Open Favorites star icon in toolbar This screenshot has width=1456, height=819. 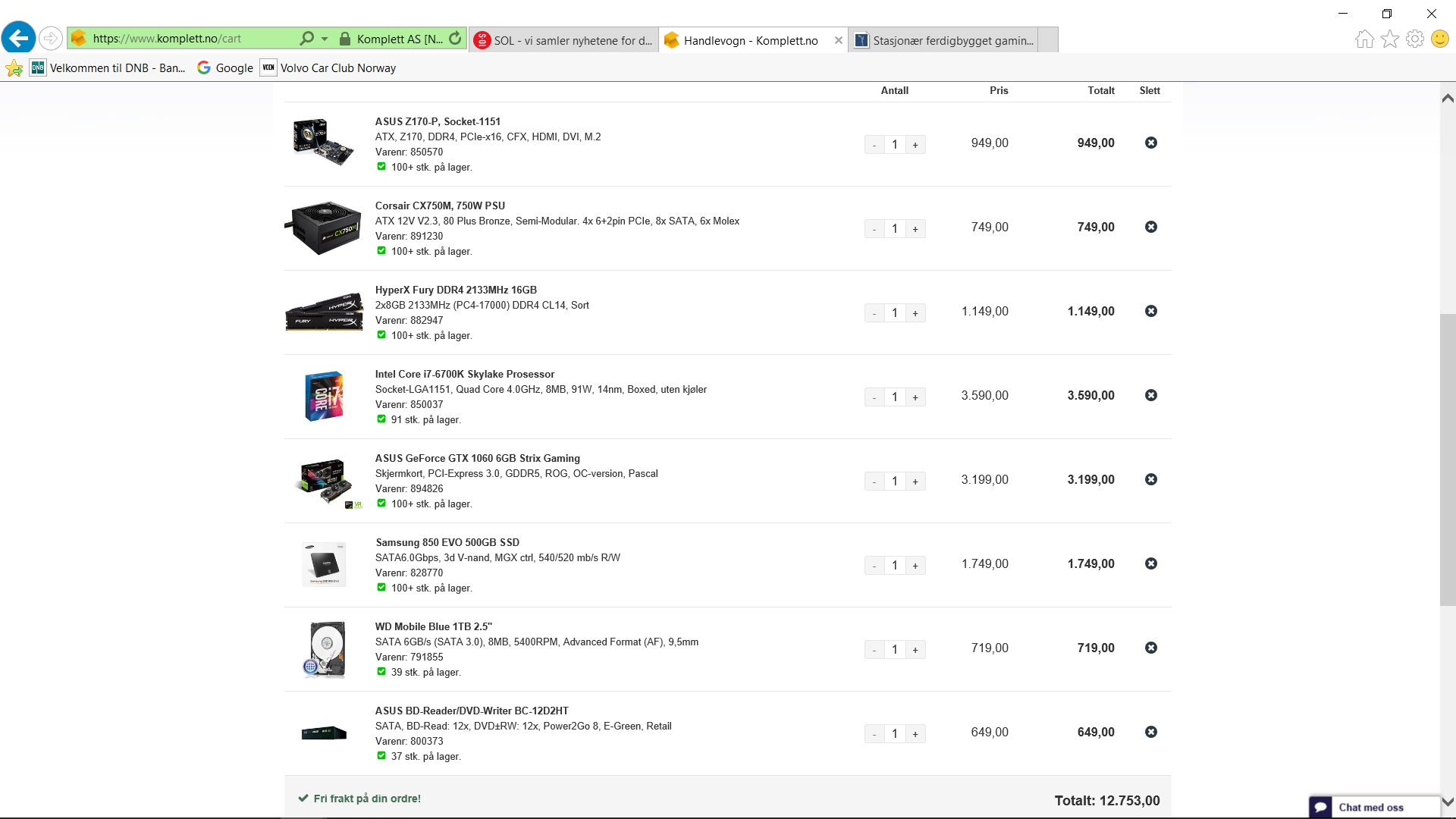coord(1389,39)
